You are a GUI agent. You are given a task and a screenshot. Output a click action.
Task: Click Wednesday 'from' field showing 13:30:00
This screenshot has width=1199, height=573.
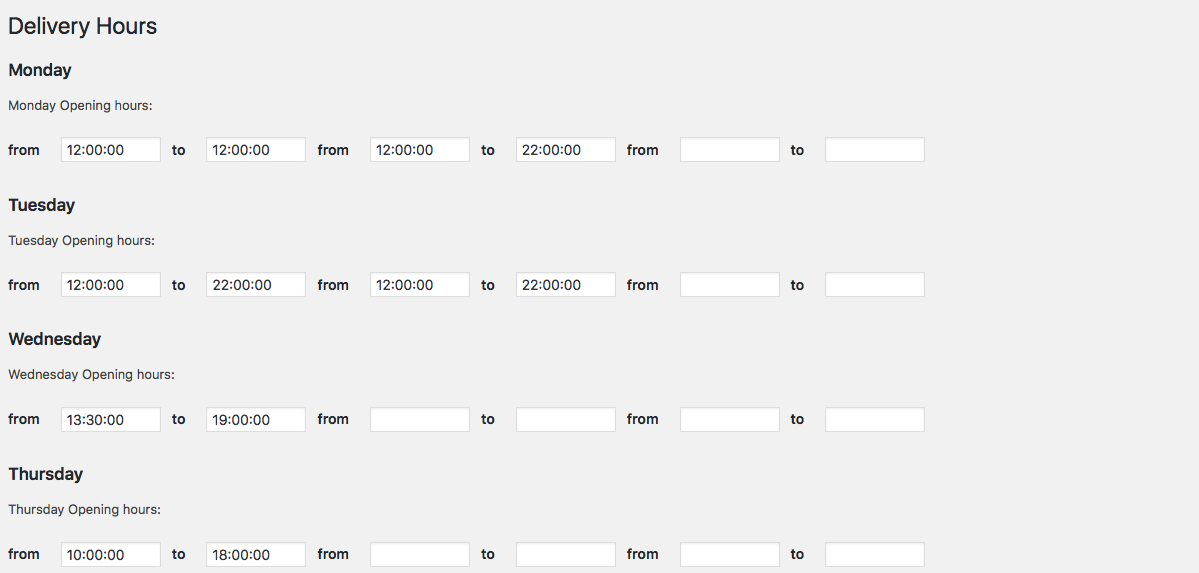tap(110, 420)
